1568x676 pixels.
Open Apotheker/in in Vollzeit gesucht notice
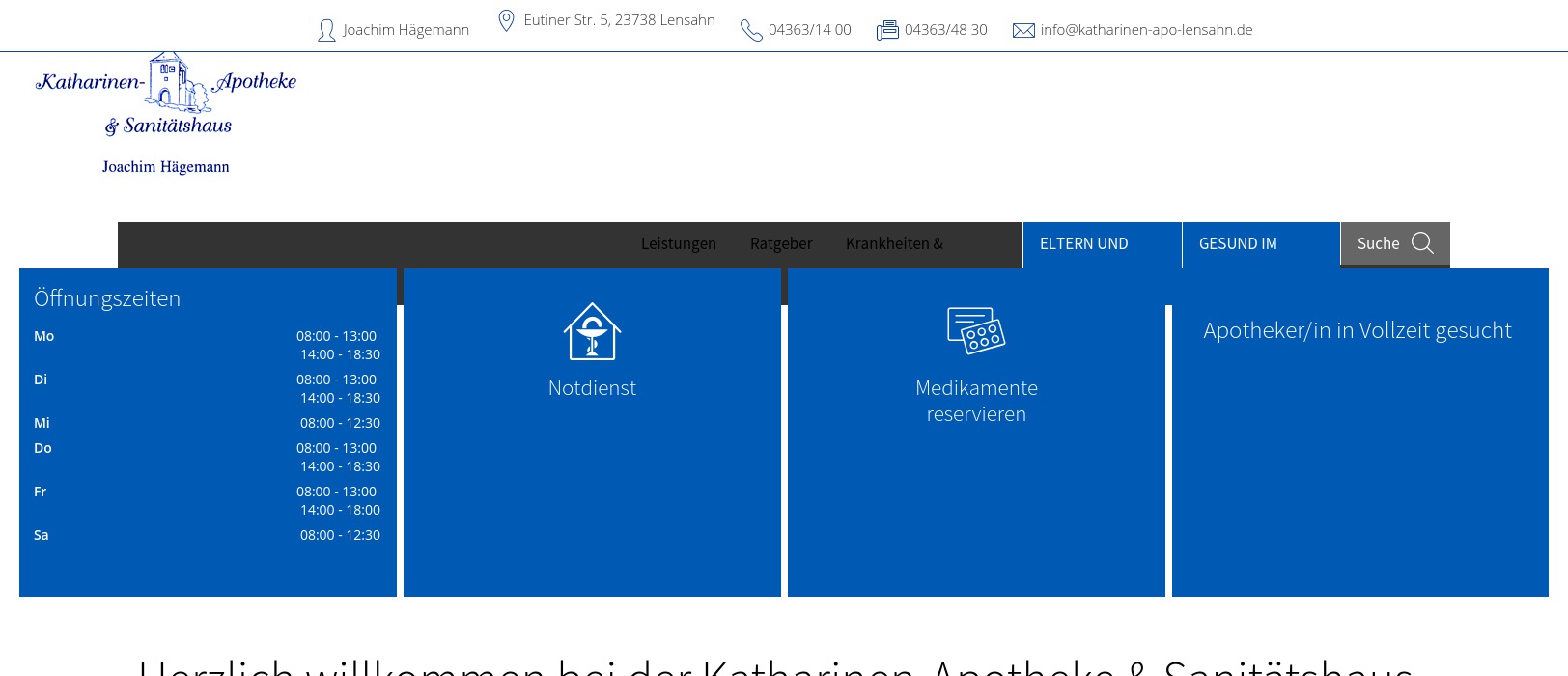(x=1358, y=330)
